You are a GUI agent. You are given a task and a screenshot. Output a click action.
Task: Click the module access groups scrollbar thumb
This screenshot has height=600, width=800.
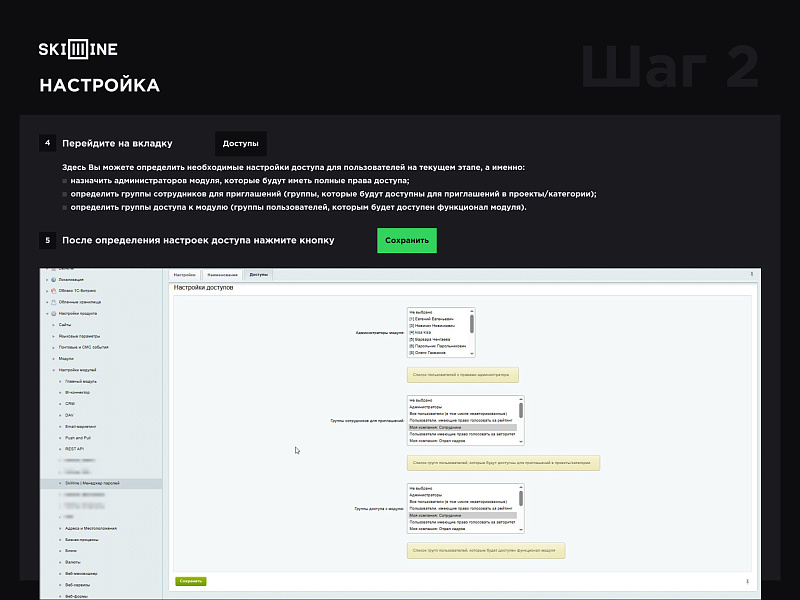pyautogui.click(x=521, y=498)
